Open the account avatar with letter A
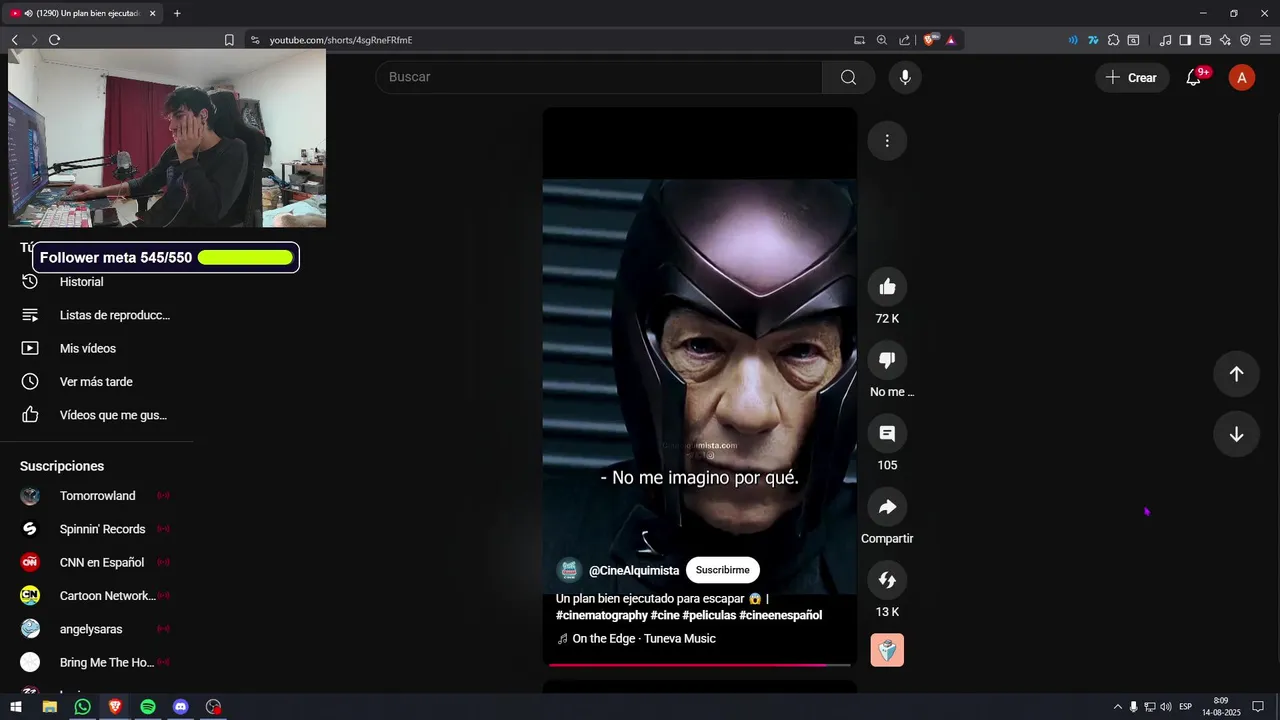Viewport: 1280px width, 720px height. point(1241,77)
